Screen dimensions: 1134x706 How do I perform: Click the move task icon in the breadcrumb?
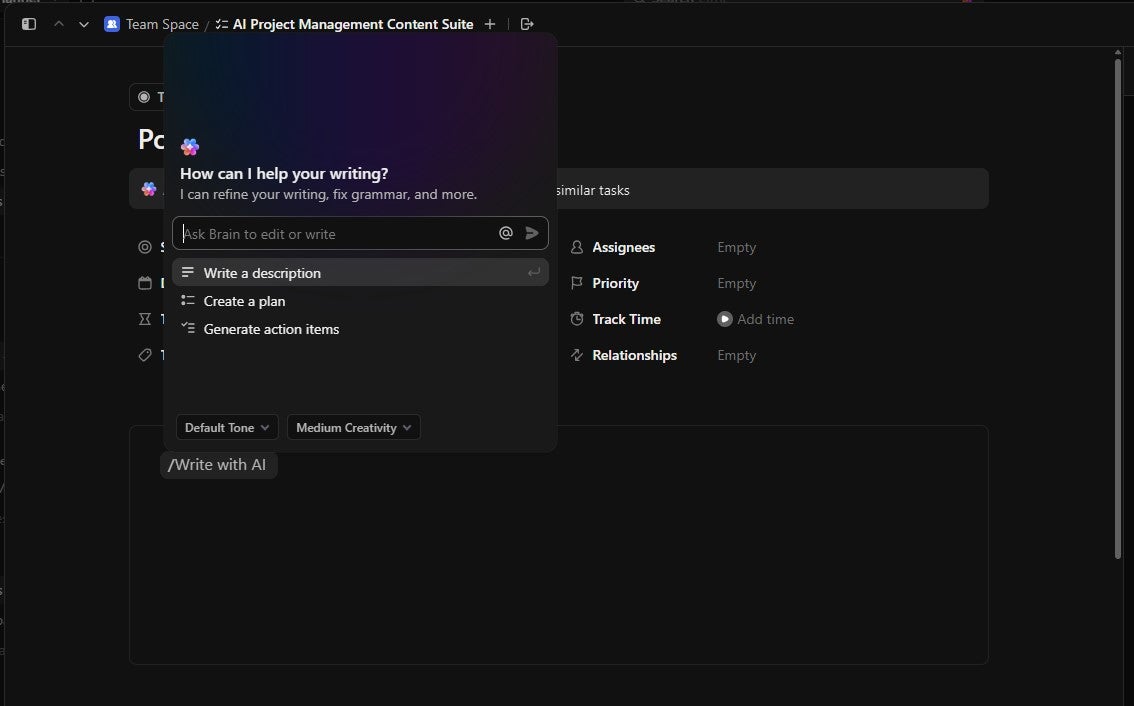coord(528,24)
